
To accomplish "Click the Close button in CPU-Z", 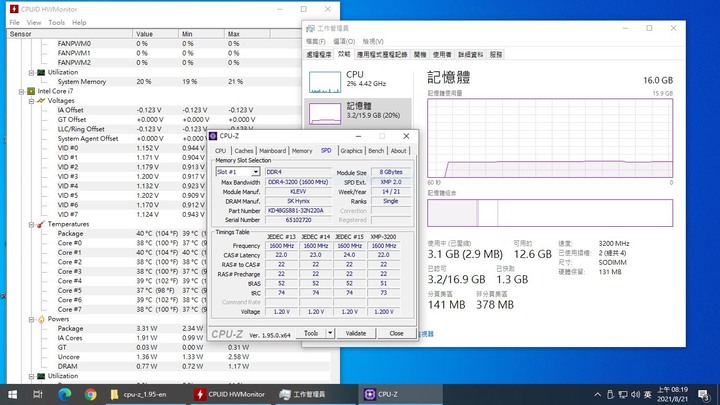I will point(396,333).
